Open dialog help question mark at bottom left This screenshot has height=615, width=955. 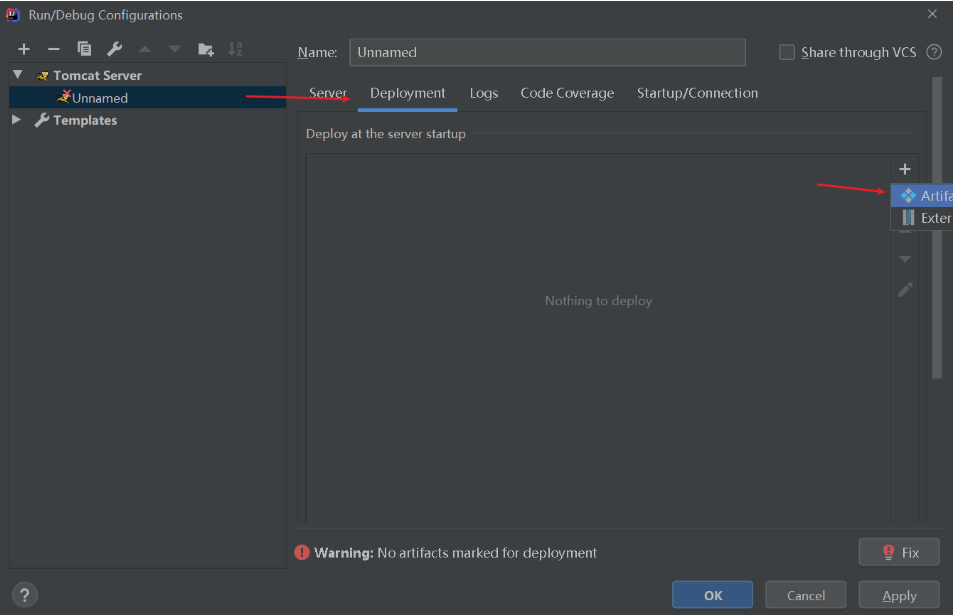(x=24, y=595)
